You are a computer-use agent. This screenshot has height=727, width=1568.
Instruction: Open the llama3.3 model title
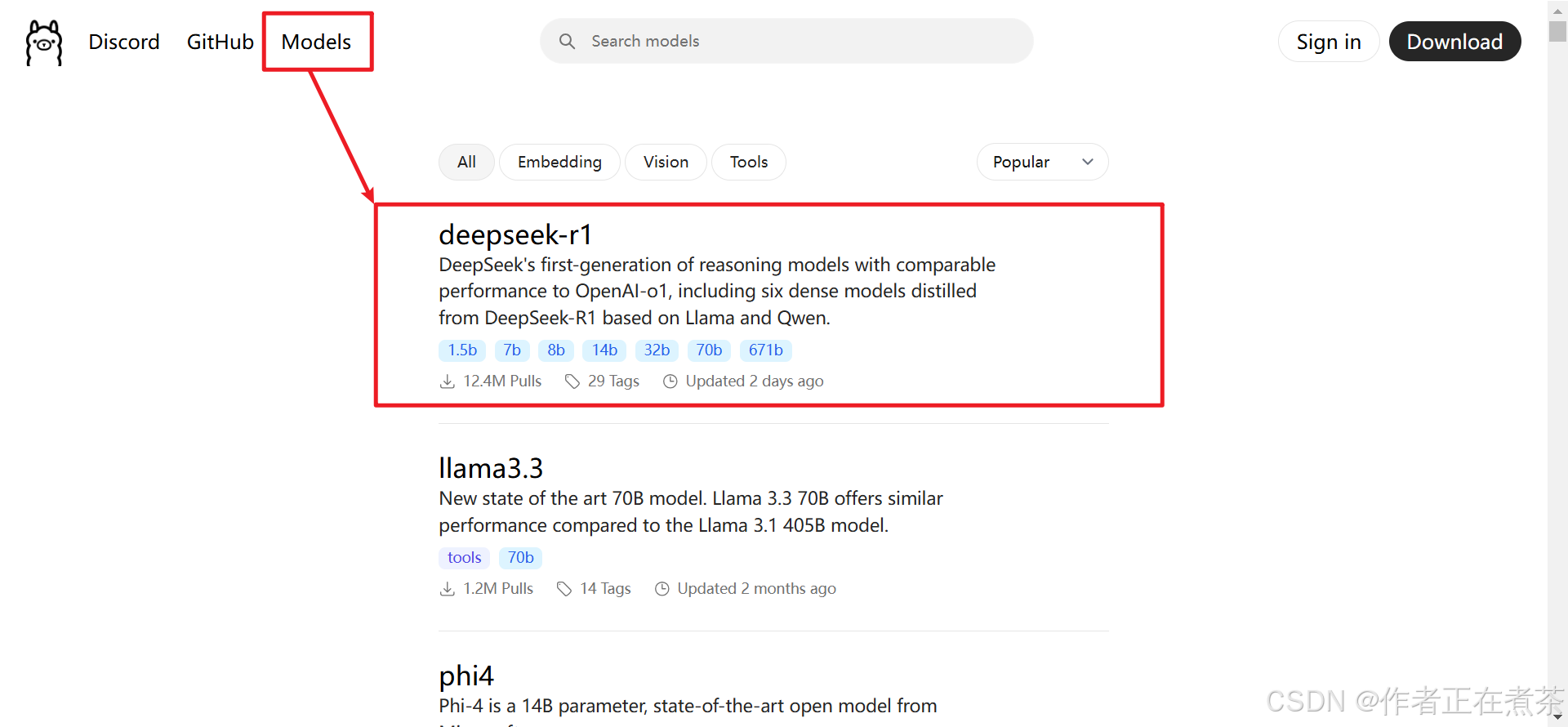click(491, 469)
